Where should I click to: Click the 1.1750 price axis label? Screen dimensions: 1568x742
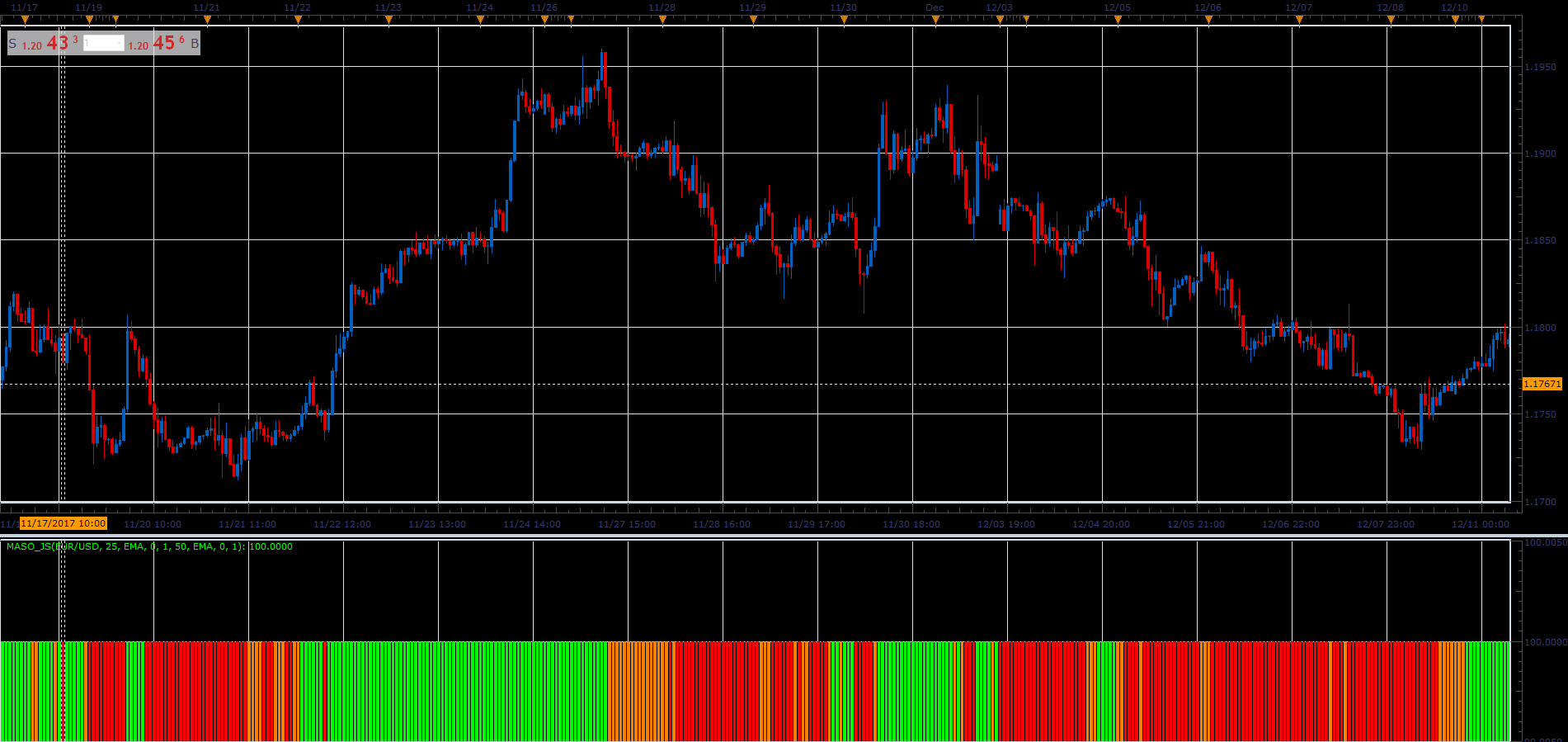coord(1540,414)
